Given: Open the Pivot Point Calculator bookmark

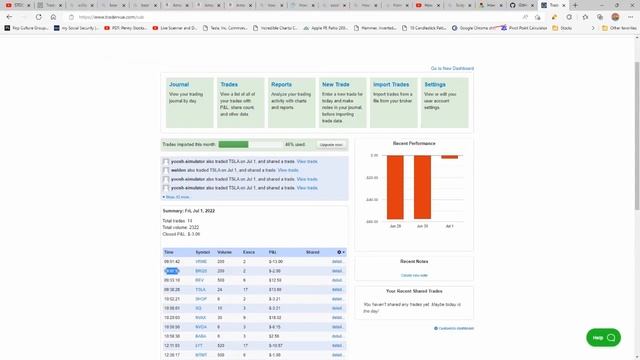Looking at the screenshot, I should 524,28.
